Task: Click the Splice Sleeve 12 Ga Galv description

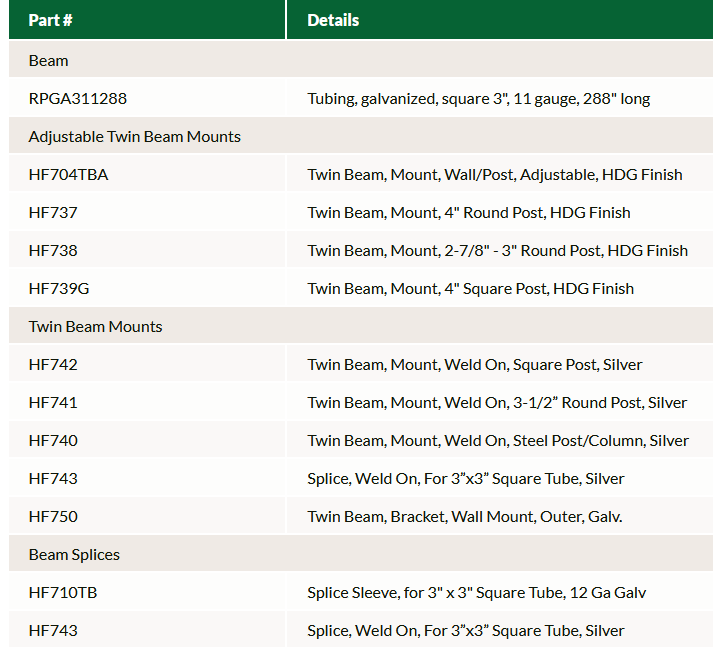Action: (x=477, y=592)
